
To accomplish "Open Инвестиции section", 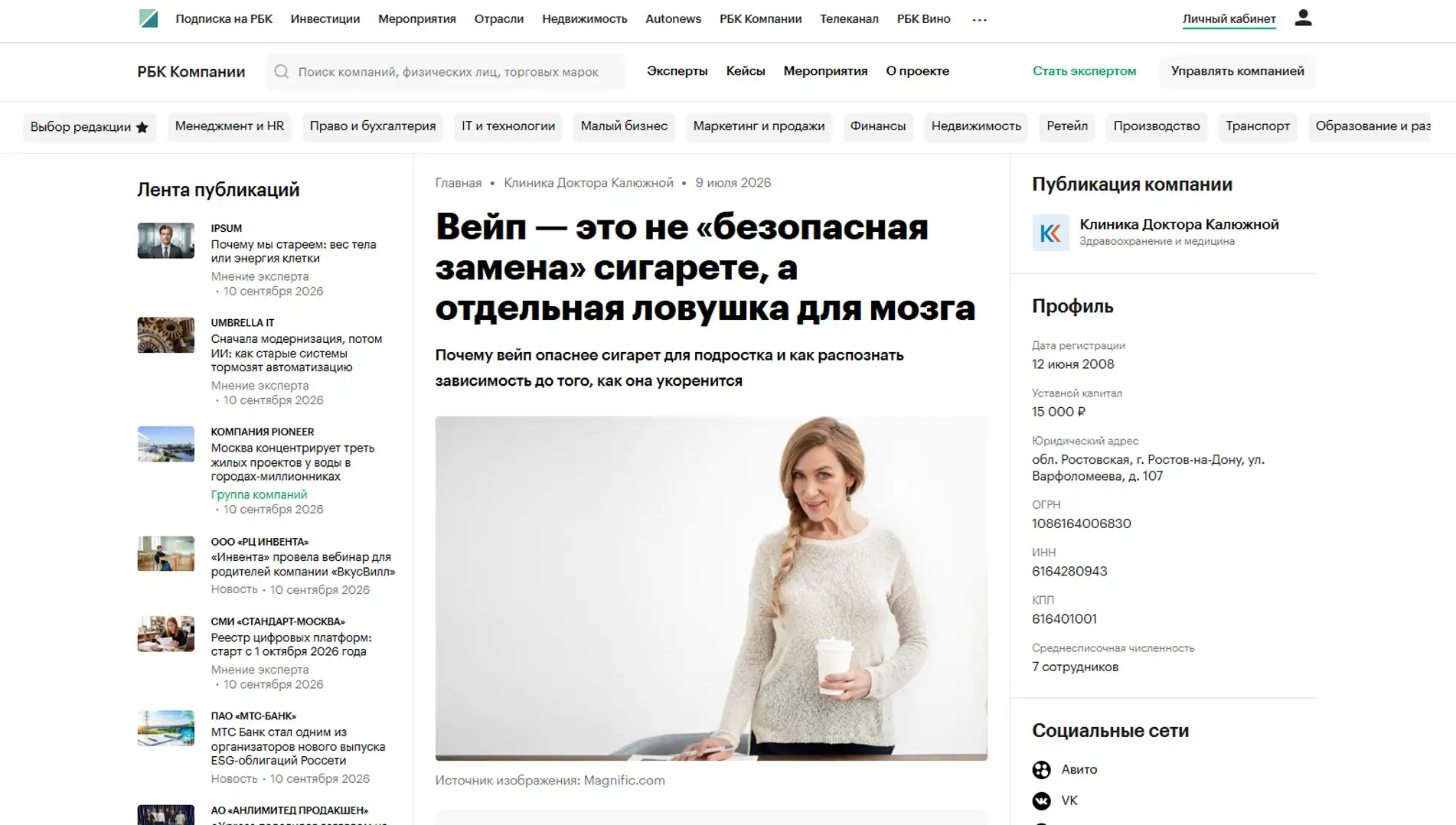I will tap(325, 19).
